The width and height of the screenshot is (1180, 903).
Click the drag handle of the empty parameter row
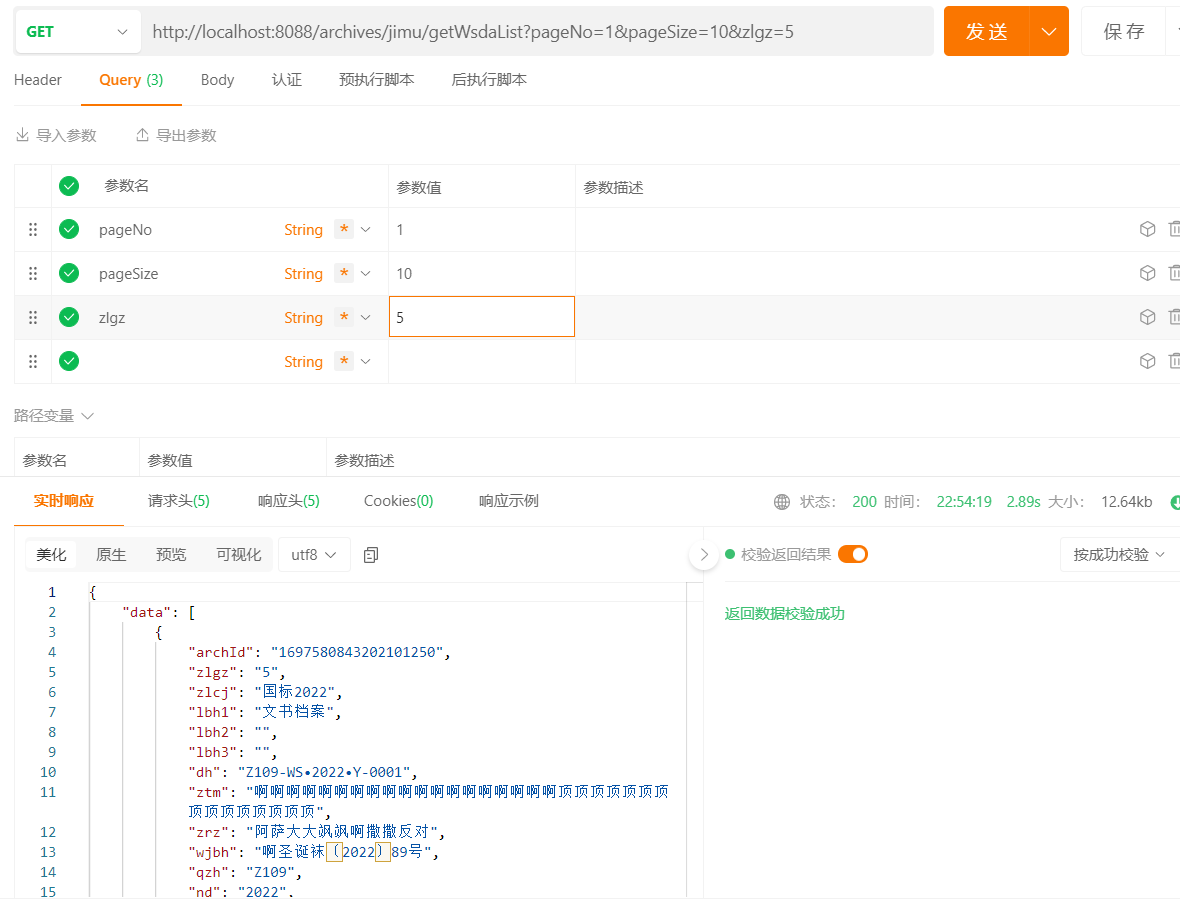(x=33, y=362)
